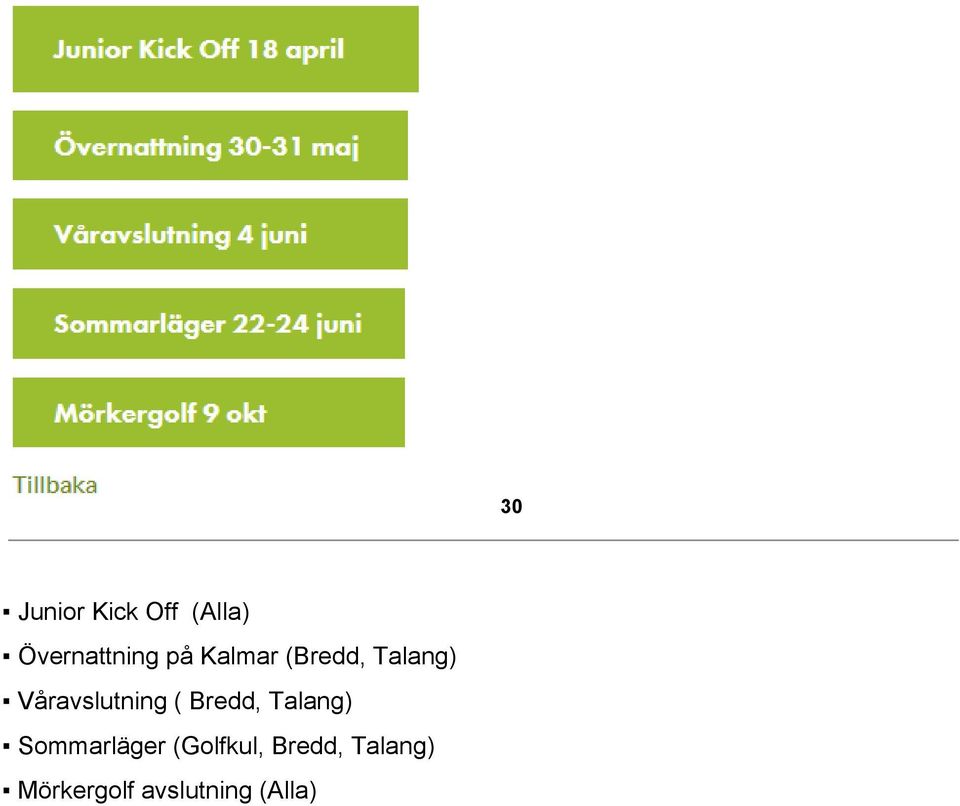
Task: Click the bullet marker before Våravslutning
Action: (x=6, y=702)
